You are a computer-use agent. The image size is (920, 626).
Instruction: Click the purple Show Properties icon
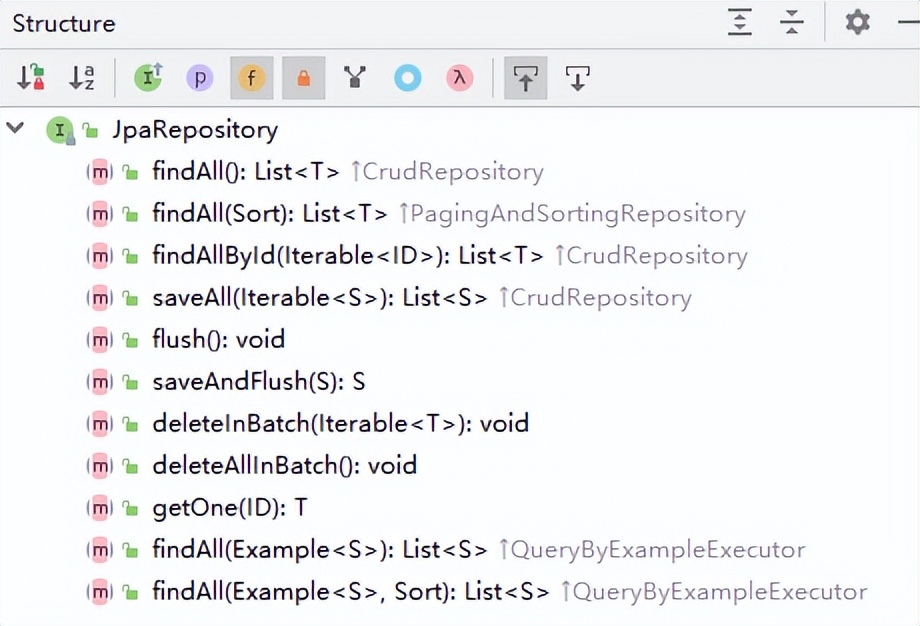tap(200, 78)
